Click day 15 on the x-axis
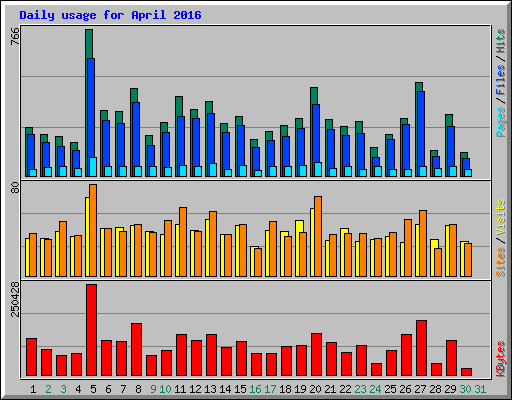Screen dimensions: 512x400 (240, 389)
